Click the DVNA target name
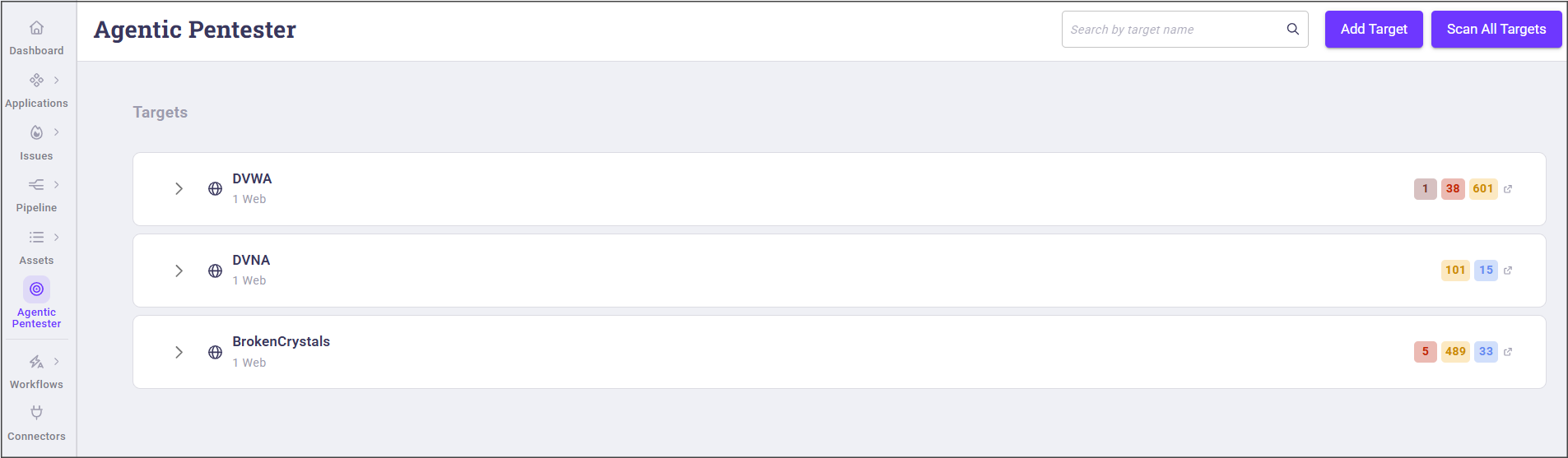1568x458 pixels. 251,260
